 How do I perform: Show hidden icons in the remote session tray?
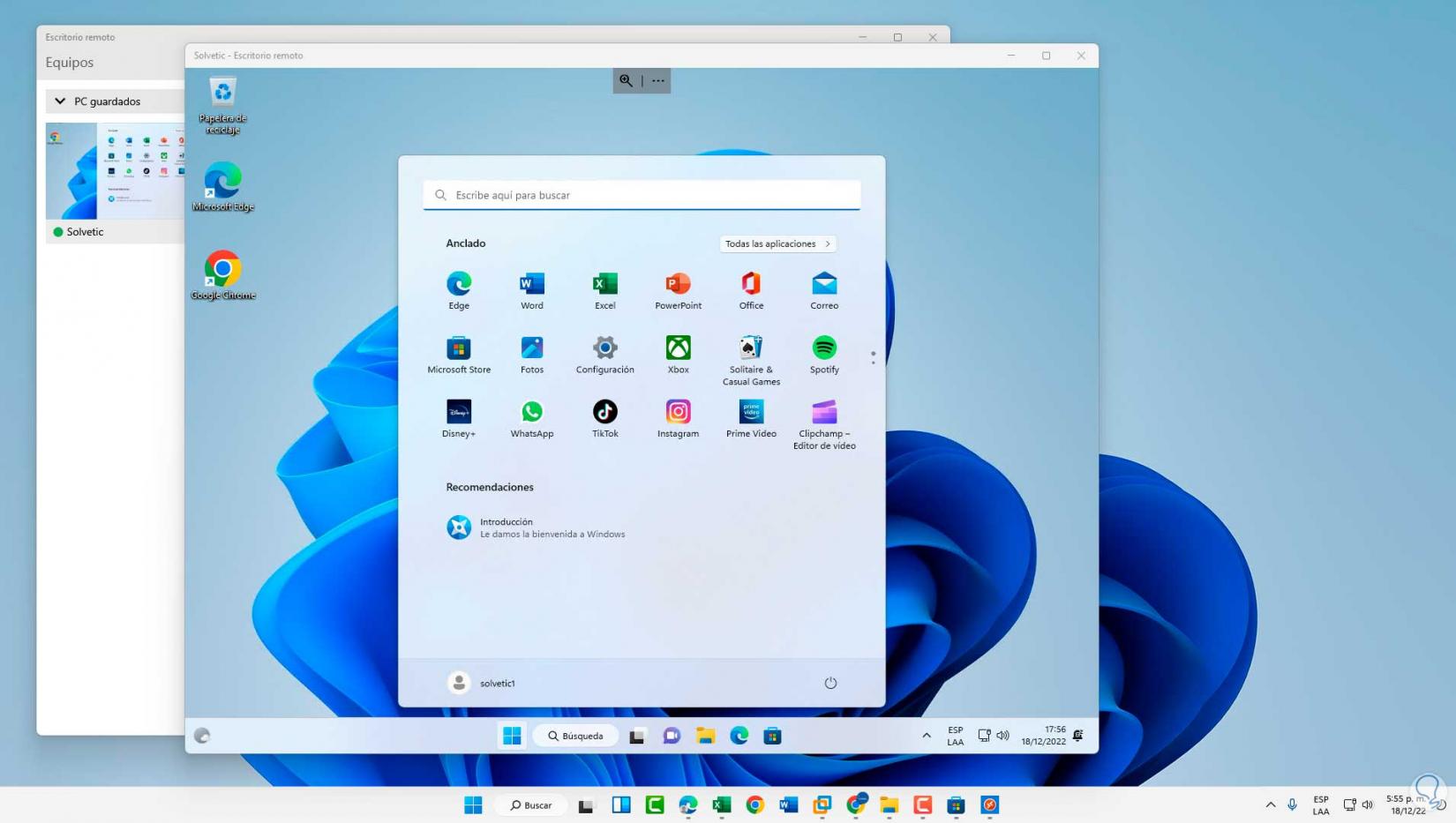tap(927, 736)
